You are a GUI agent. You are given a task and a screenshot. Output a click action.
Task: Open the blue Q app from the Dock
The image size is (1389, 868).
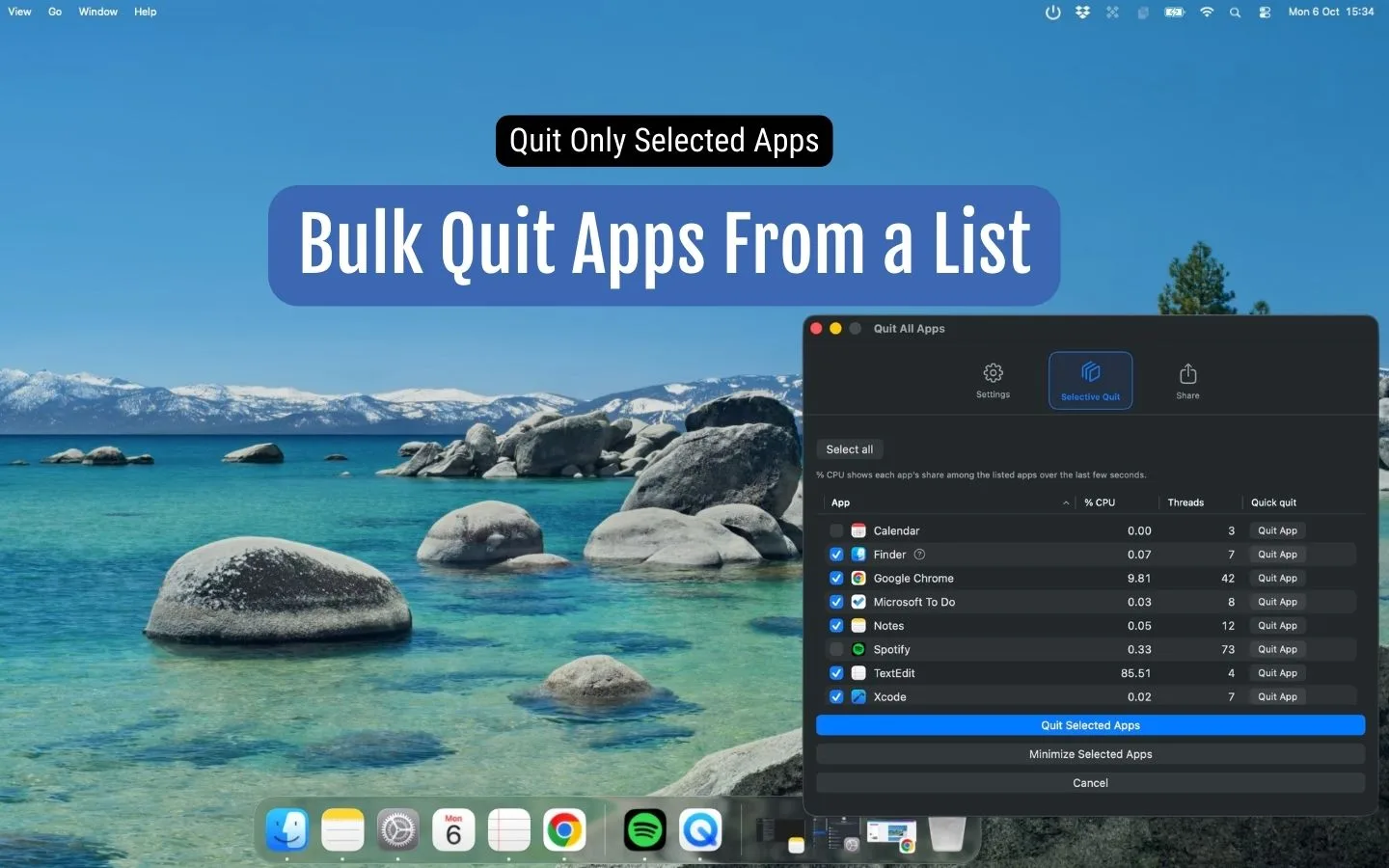click(700, 829)
